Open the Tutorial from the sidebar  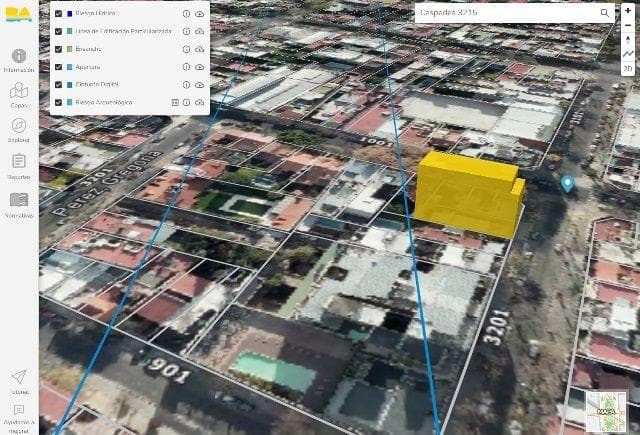(18, 380)
